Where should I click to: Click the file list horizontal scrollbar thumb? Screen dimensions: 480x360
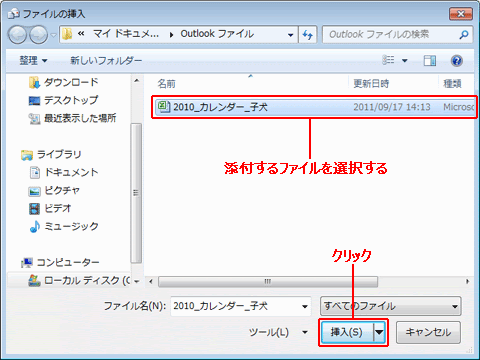pos(268,282)
